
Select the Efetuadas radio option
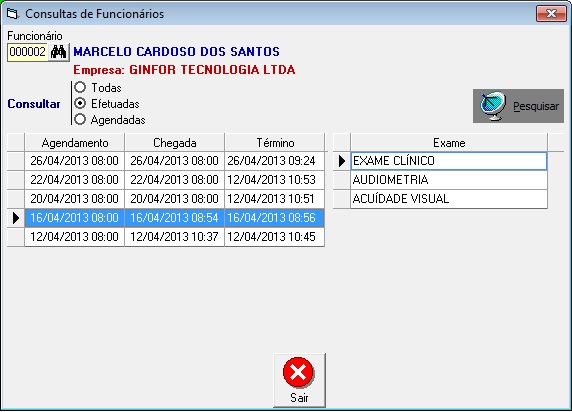click(x=80, y=103)
